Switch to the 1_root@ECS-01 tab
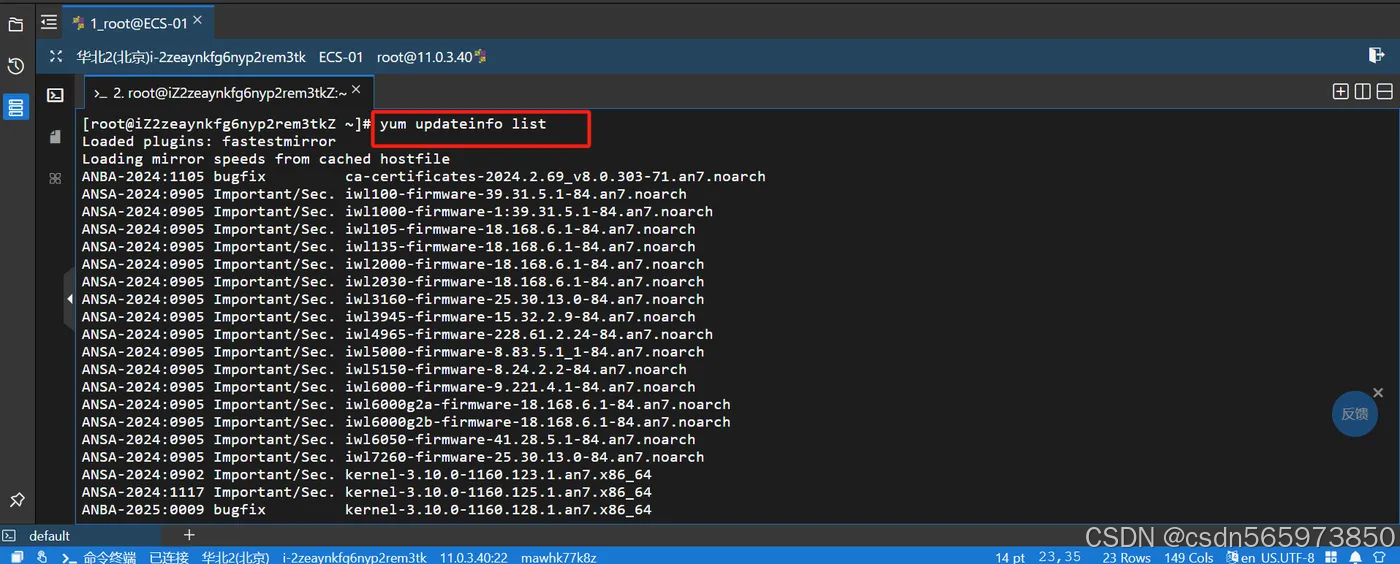 (138, 23)
